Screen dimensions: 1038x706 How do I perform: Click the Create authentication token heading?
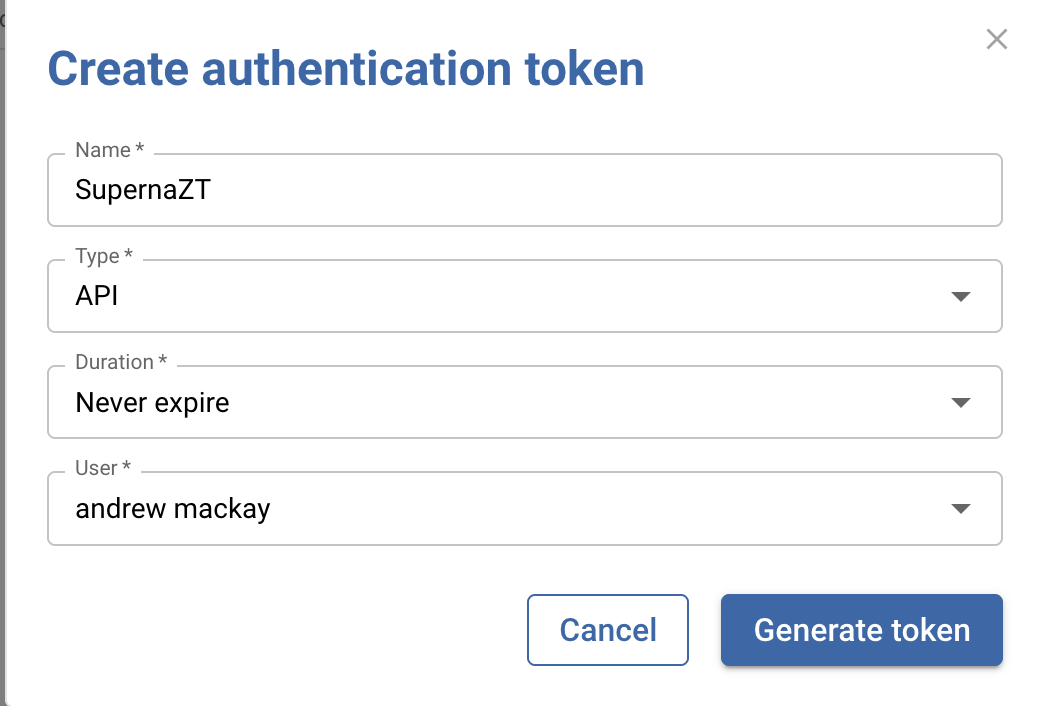[x=346, y=70]
